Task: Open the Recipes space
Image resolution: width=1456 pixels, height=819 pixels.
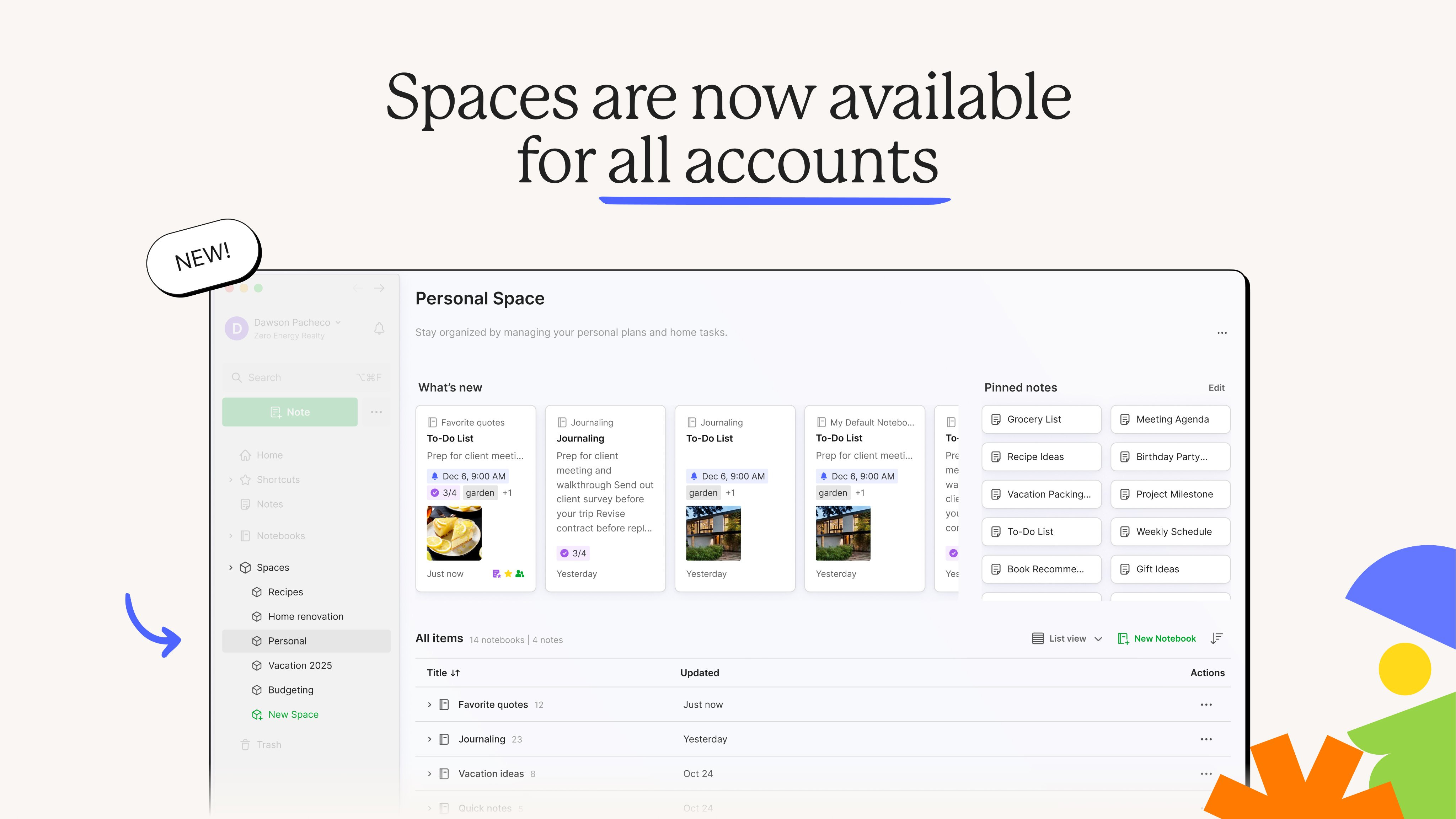Action: (285, 592)
